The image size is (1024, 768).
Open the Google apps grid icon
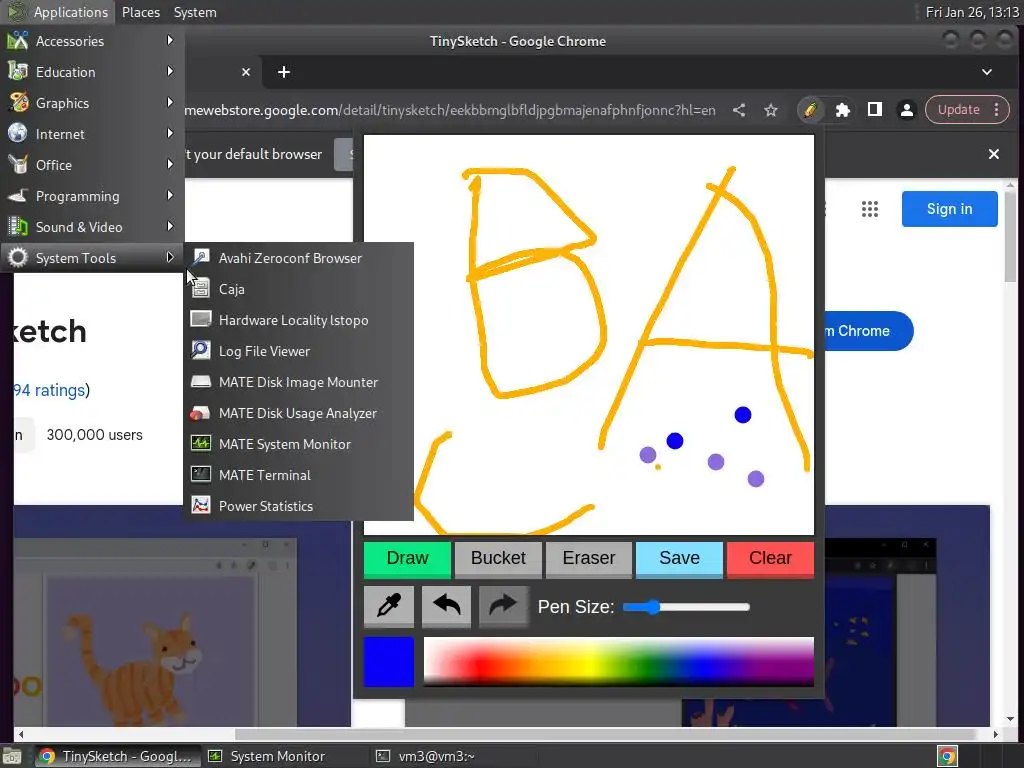tap(869, 209)
